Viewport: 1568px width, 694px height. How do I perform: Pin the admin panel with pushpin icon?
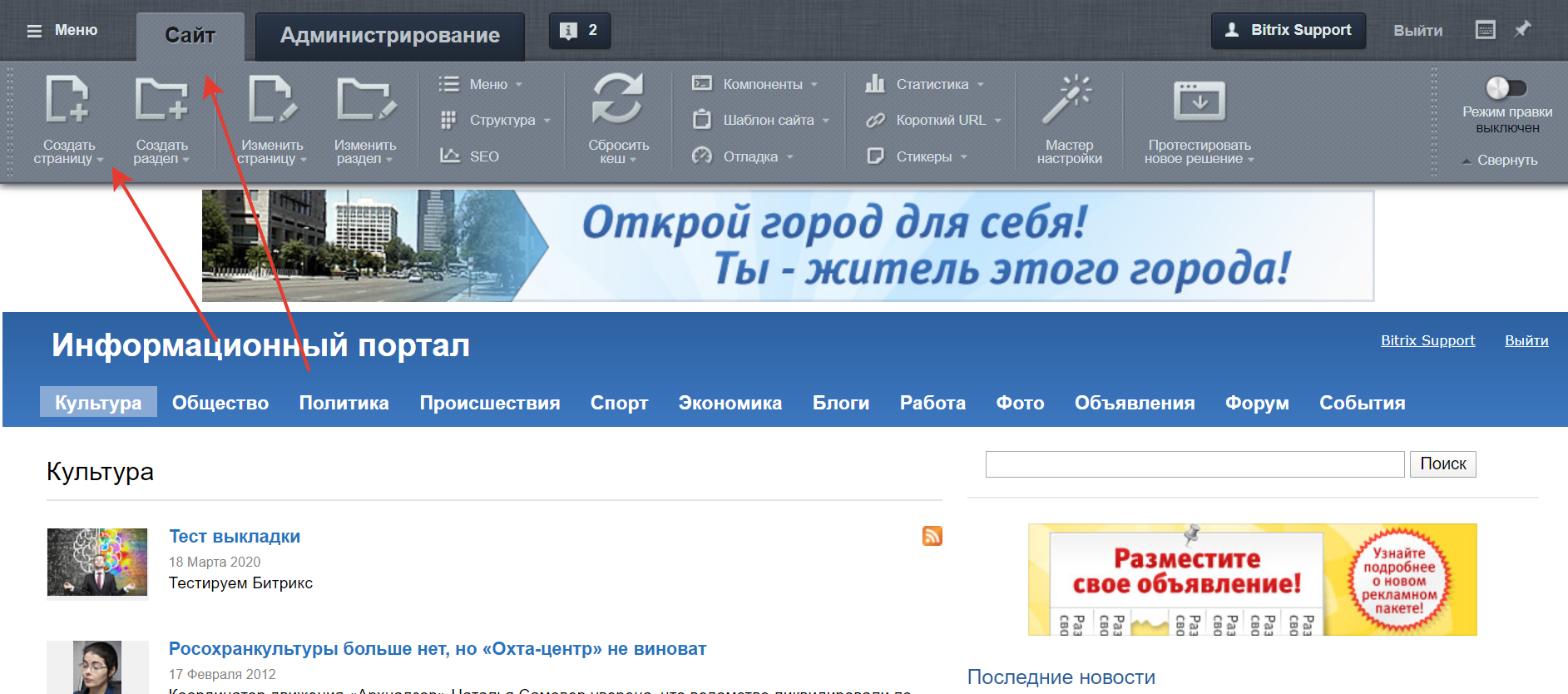pyautogui.click(x=1522, y=29)
